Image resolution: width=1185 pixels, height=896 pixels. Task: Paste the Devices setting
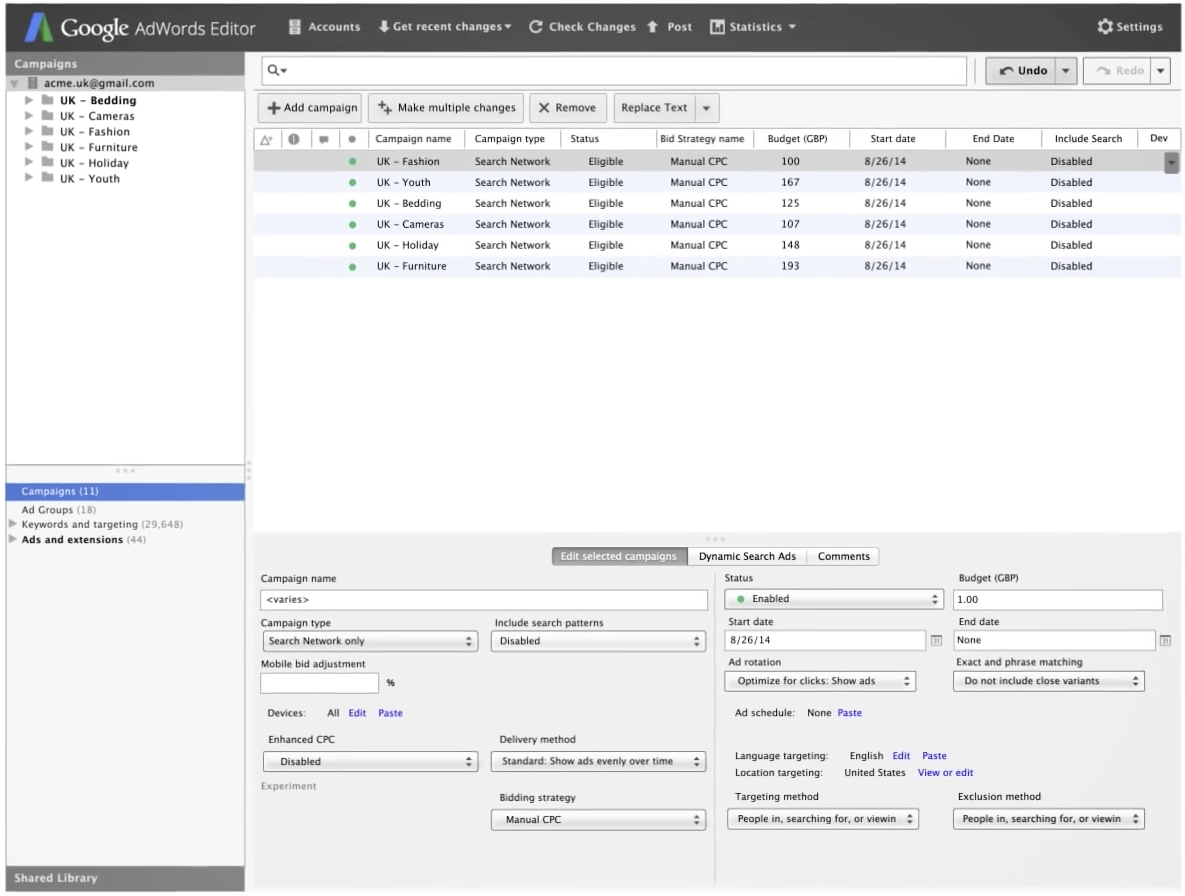390,713
